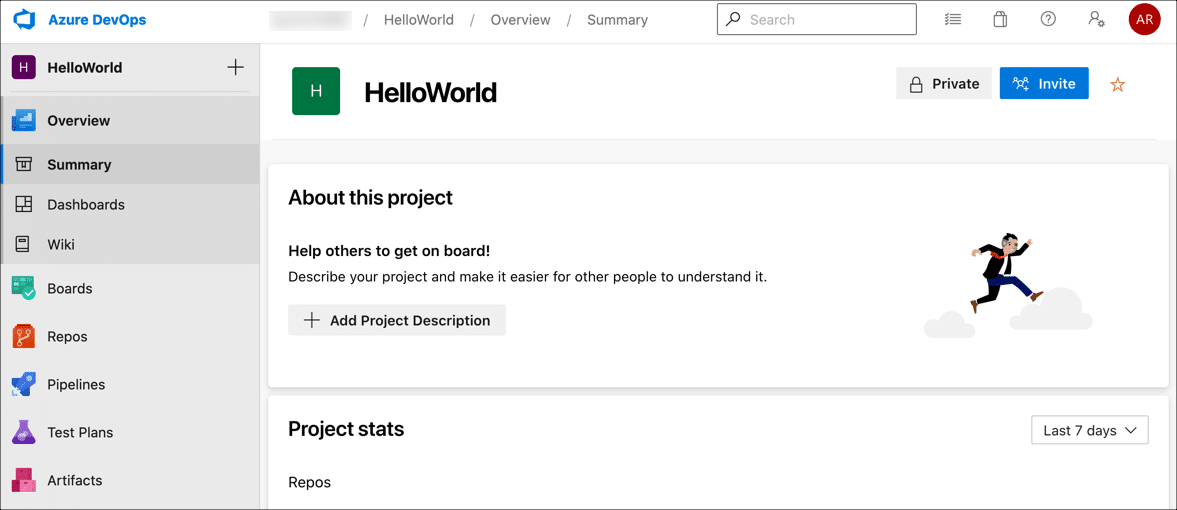The width and height of the screenshot is (1177, 510).
Task: Expand the Last 7 days dropdown
Action: click(1089, 431)
